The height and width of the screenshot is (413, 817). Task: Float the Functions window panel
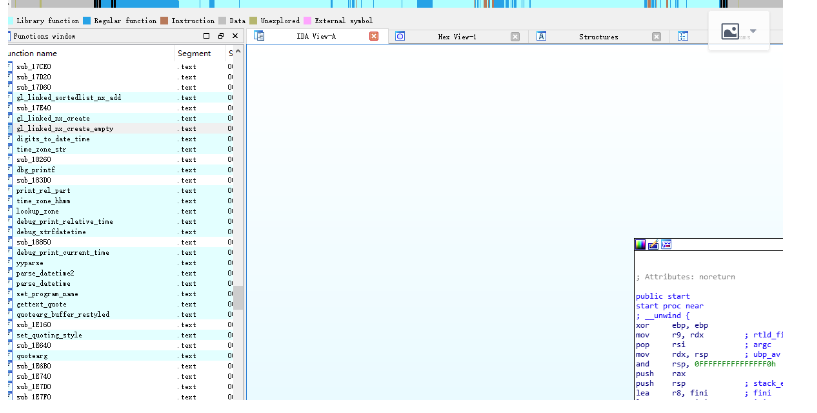pos(221,36)
